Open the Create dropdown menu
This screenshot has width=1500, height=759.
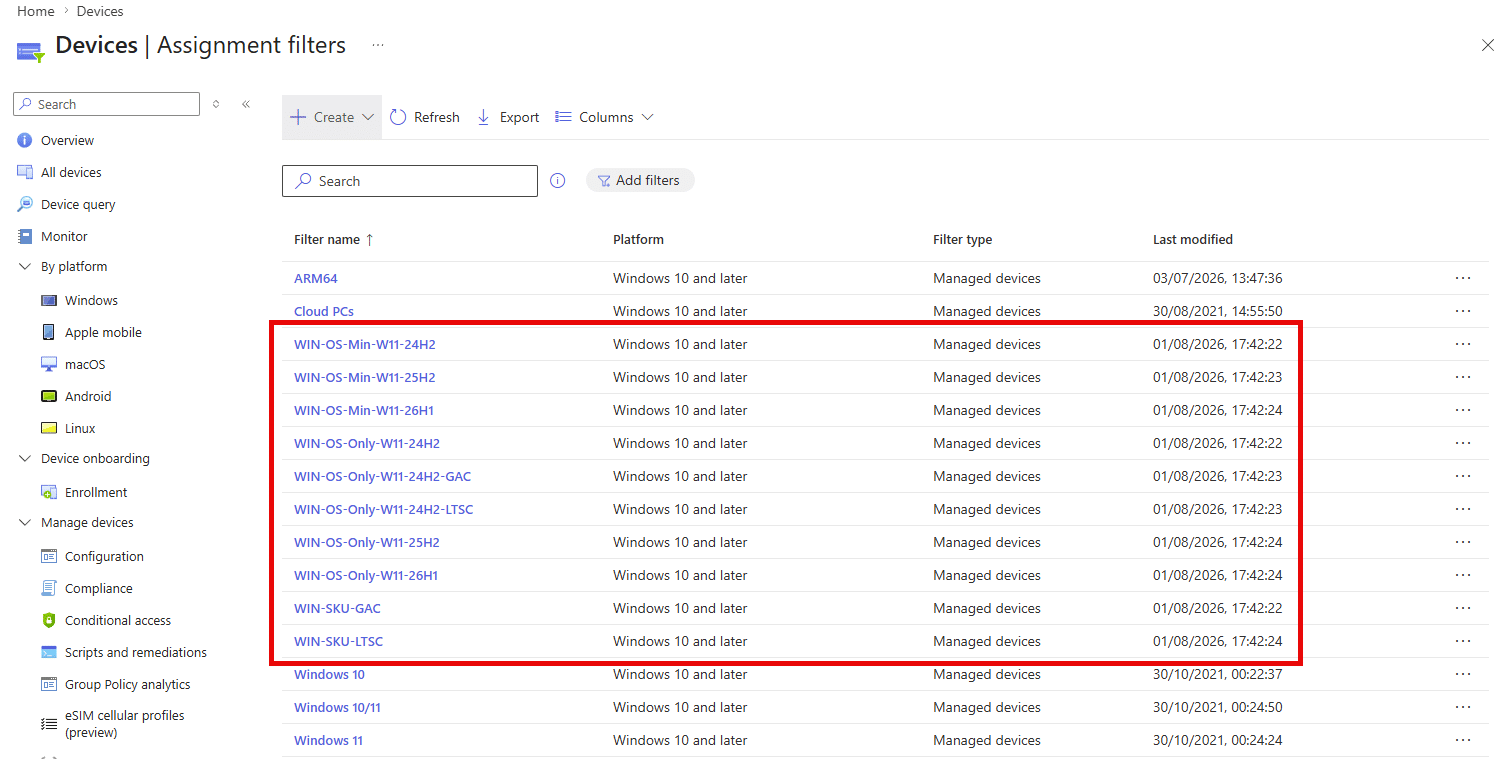coord(332,117)
